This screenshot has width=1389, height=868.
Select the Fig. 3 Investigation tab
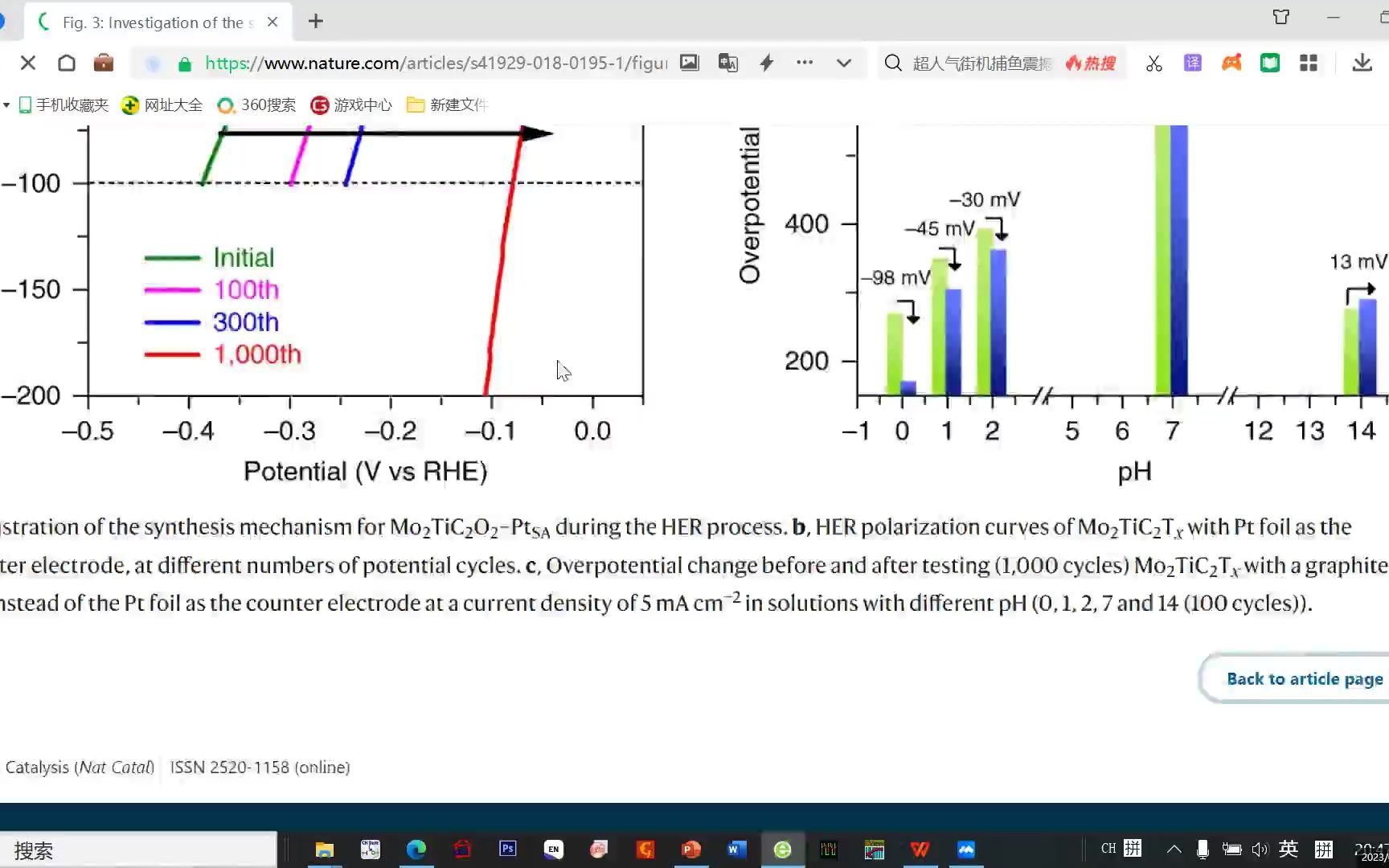pos(158,23)
